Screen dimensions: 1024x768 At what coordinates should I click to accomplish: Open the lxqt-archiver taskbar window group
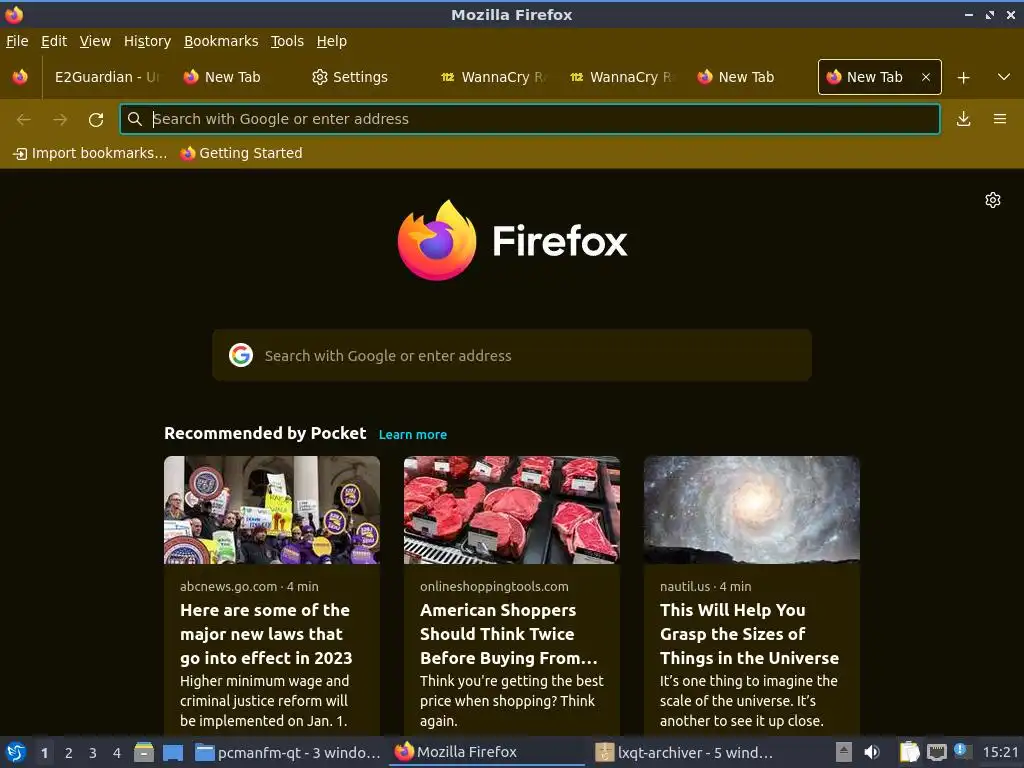[686, 752]
